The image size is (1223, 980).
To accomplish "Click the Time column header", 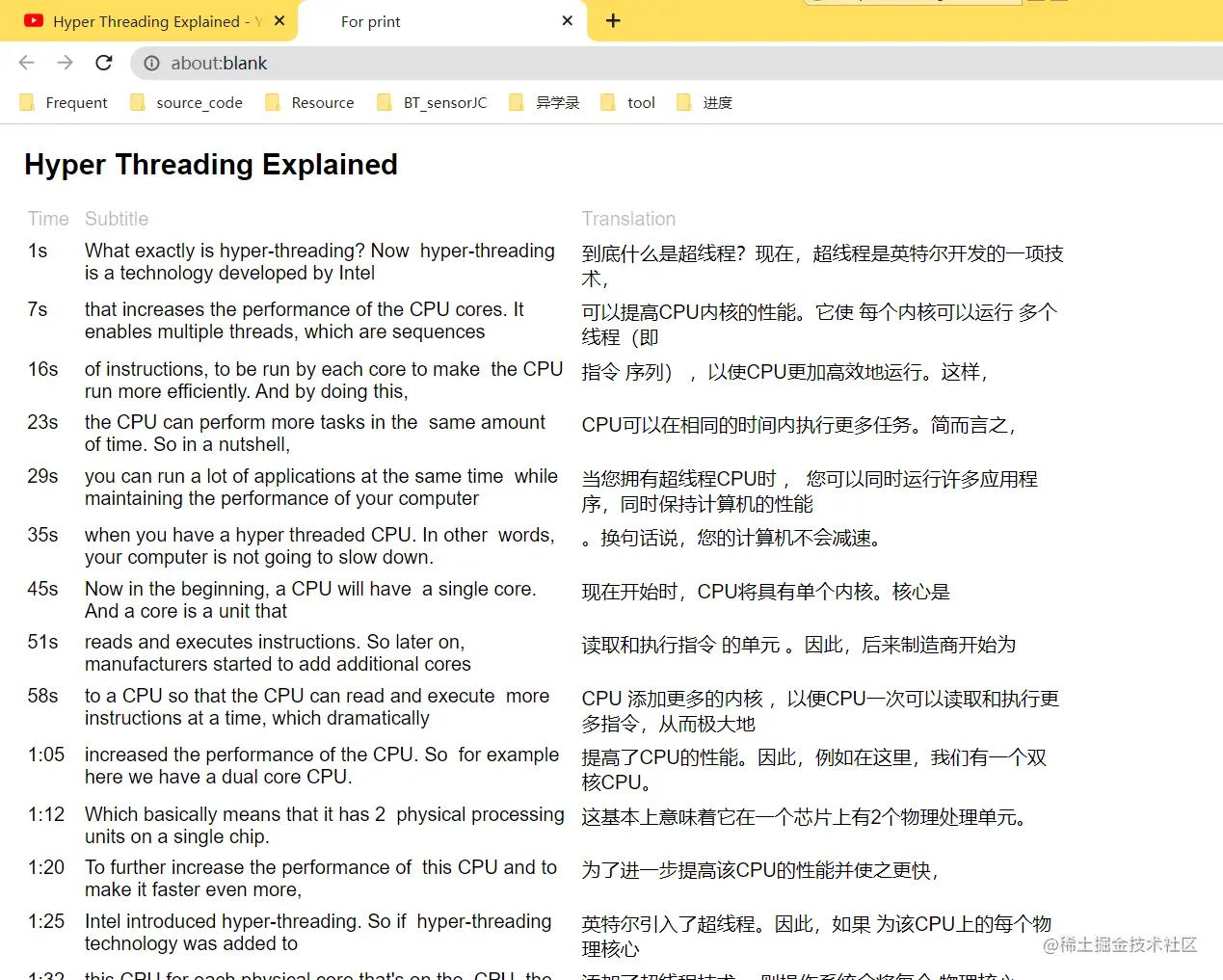I will (x=48, y=219).
